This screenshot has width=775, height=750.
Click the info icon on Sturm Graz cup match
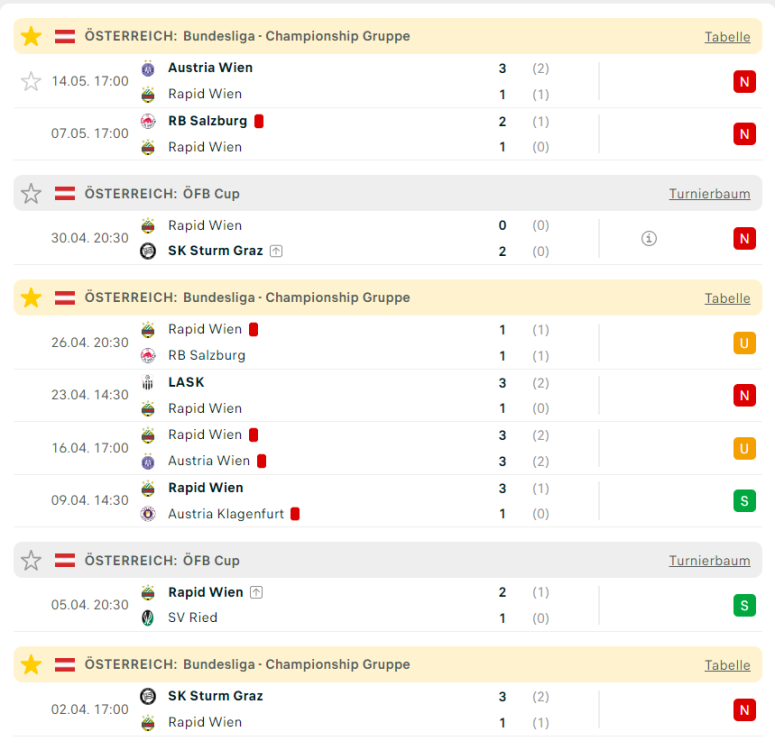649,239
